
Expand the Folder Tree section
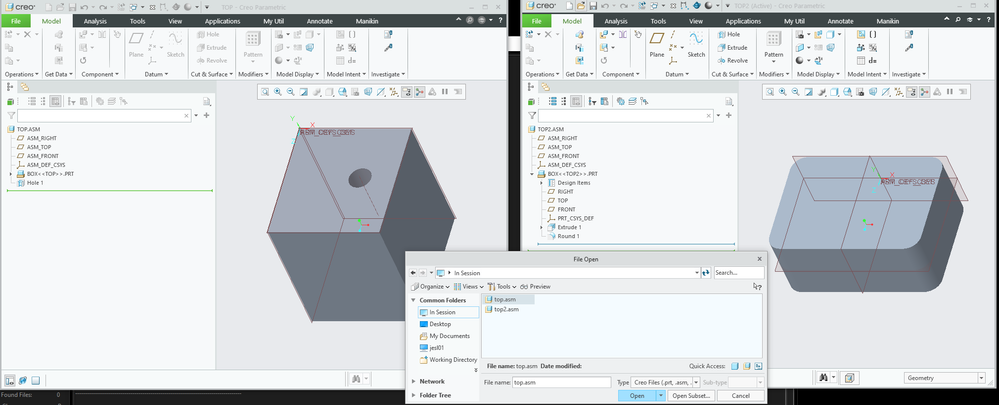(x=437, y=395)
